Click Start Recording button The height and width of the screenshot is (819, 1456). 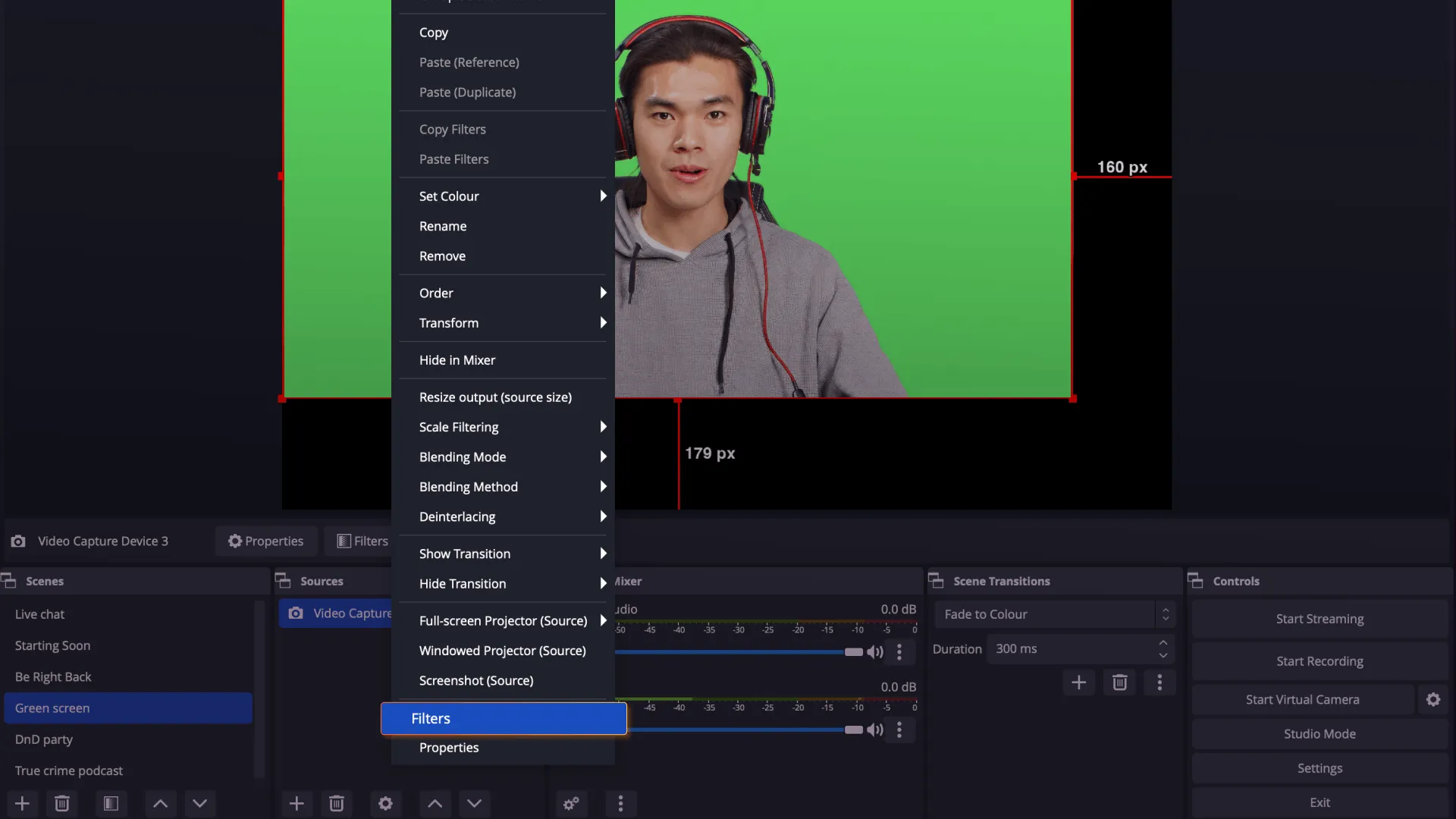1319,661
